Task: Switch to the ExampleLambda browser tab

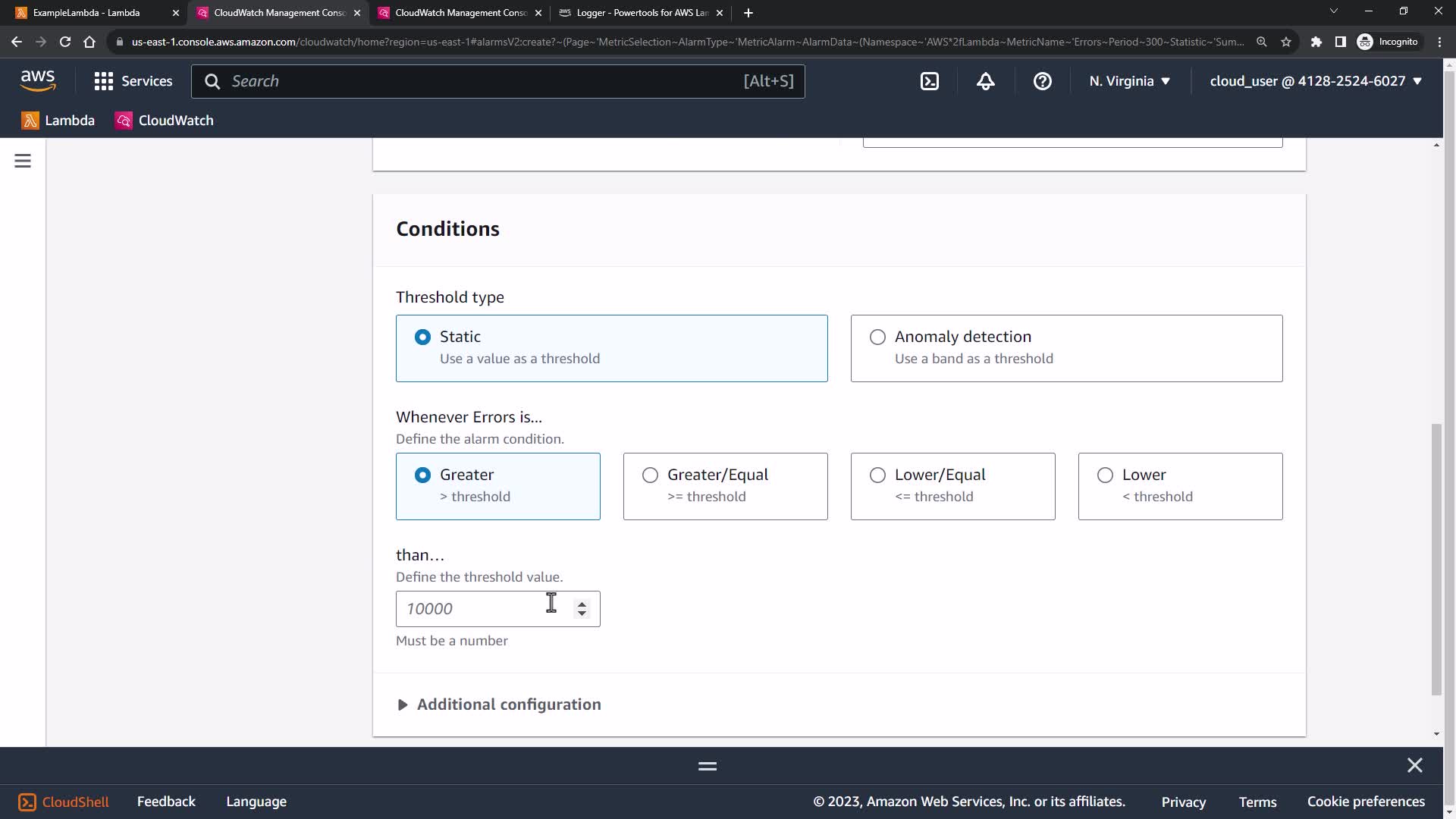Action: point(87,13)
